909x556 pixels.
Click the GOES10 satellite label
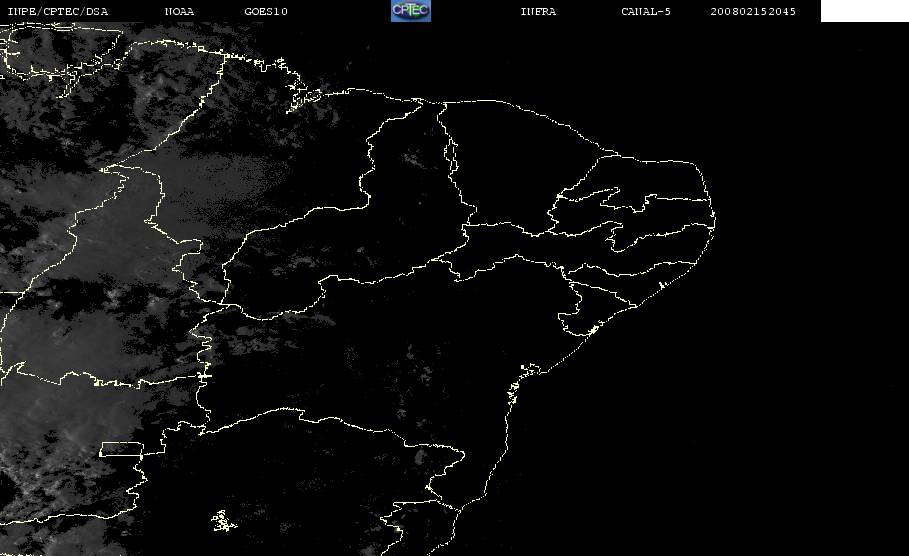266,11
